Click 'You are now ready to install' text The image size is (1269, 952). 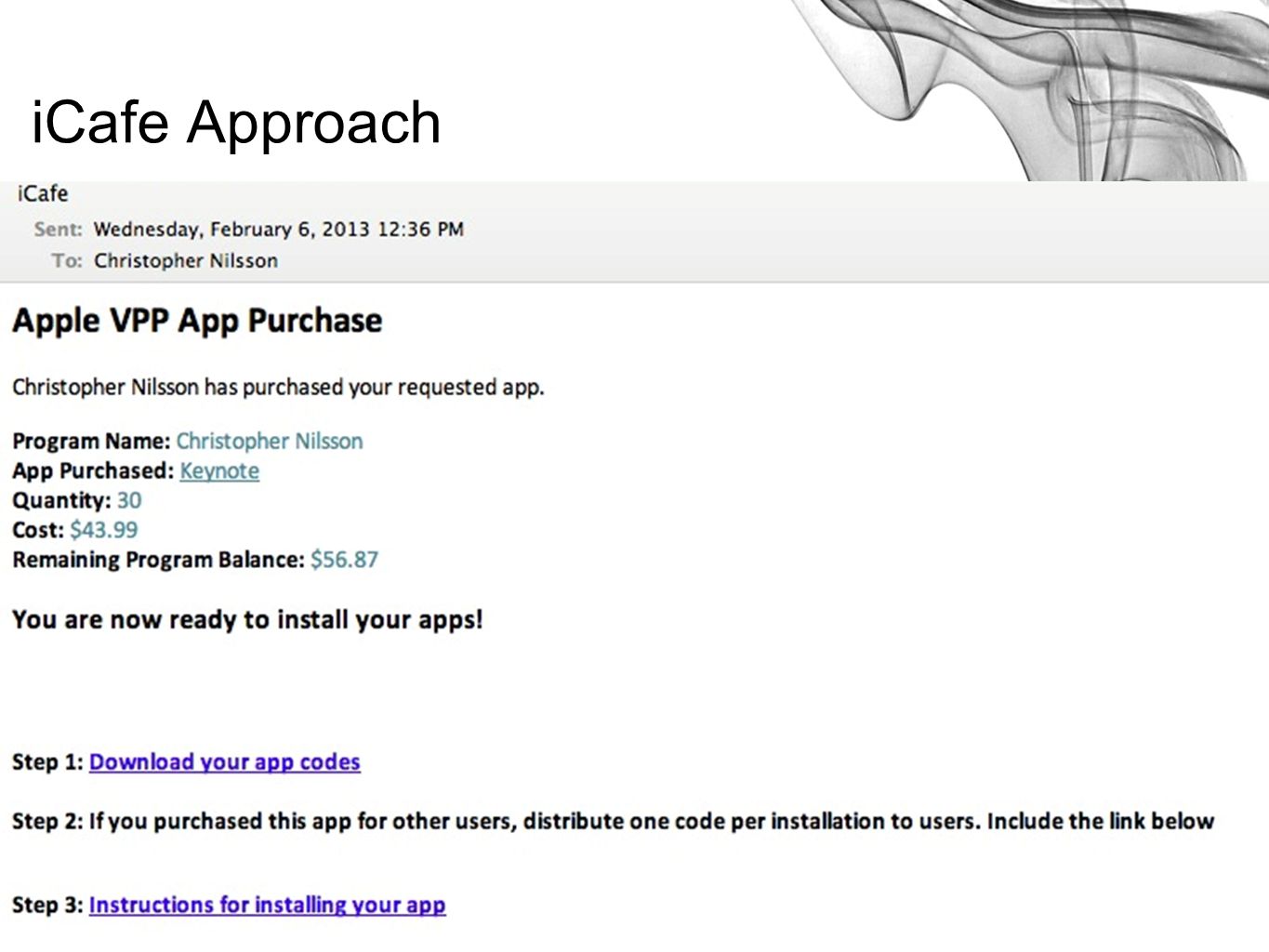[247, 620]
